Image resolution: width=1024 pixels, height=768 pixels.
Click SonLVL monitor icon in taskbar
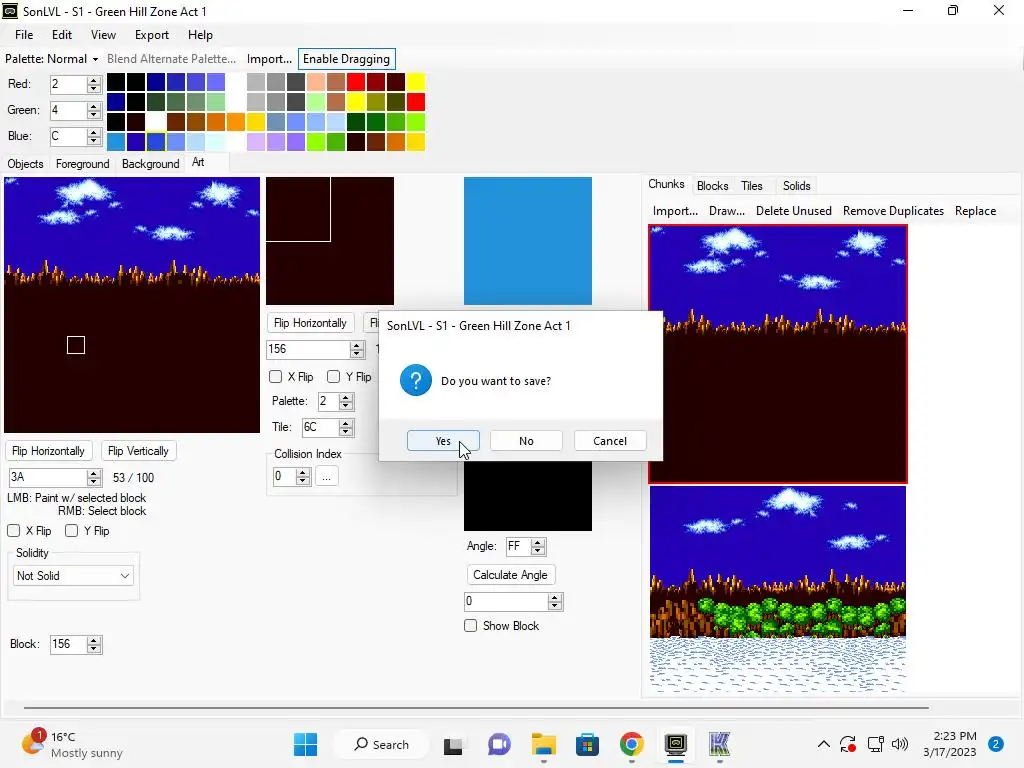tap(676, 744)
